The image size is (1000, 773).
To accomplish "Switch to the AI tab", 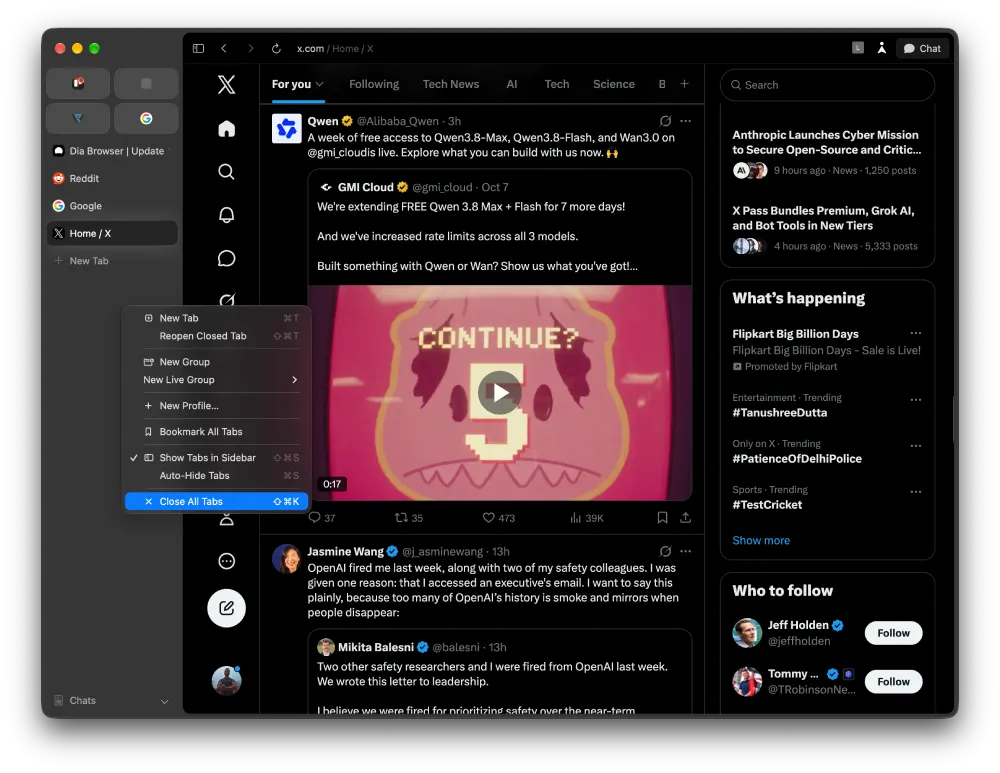I will click(x=511, y=84).
